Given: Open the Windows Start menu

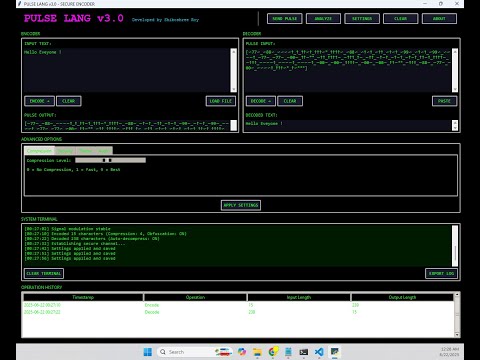Looking at the screenshot, I should click(x=148, y=352).
